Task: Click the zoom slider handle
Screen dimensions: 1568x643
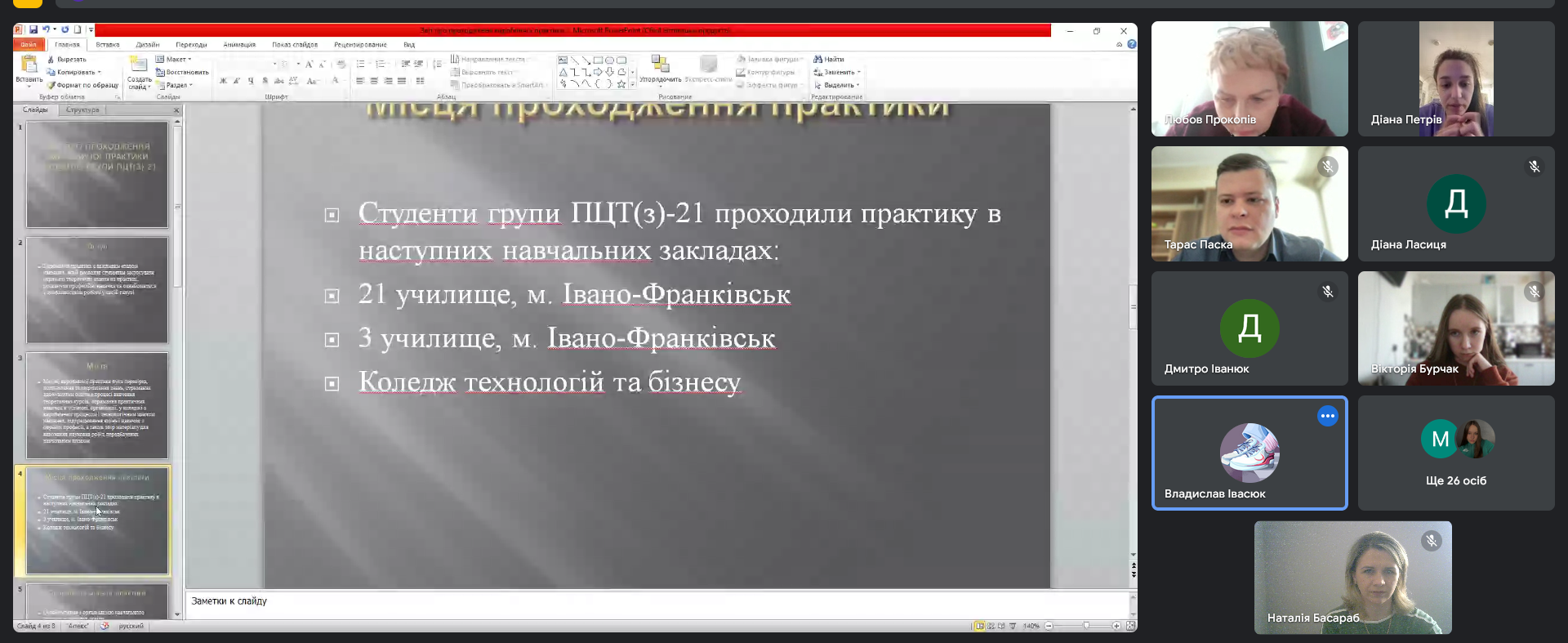Action: [1086, 626]
